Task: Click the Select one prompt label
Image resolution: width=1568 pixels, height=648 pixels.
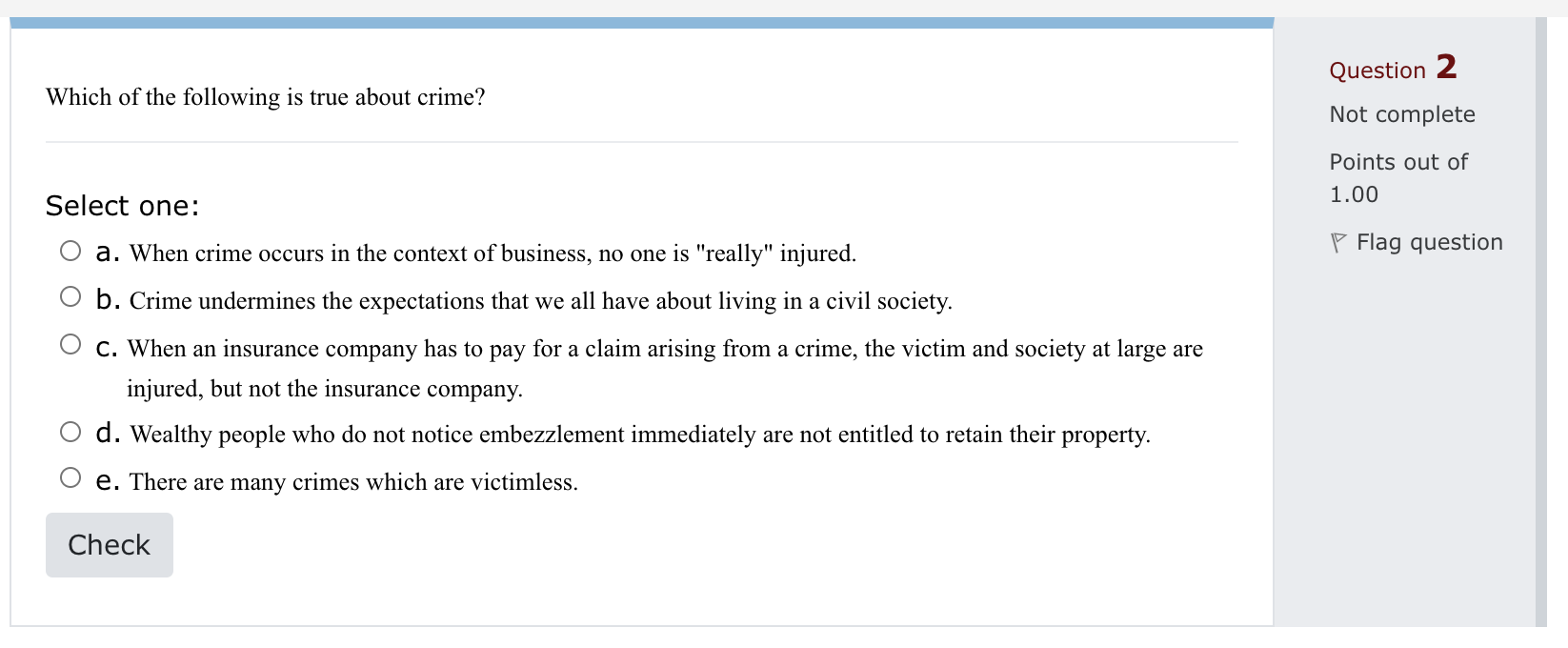Action: point(122,205)
